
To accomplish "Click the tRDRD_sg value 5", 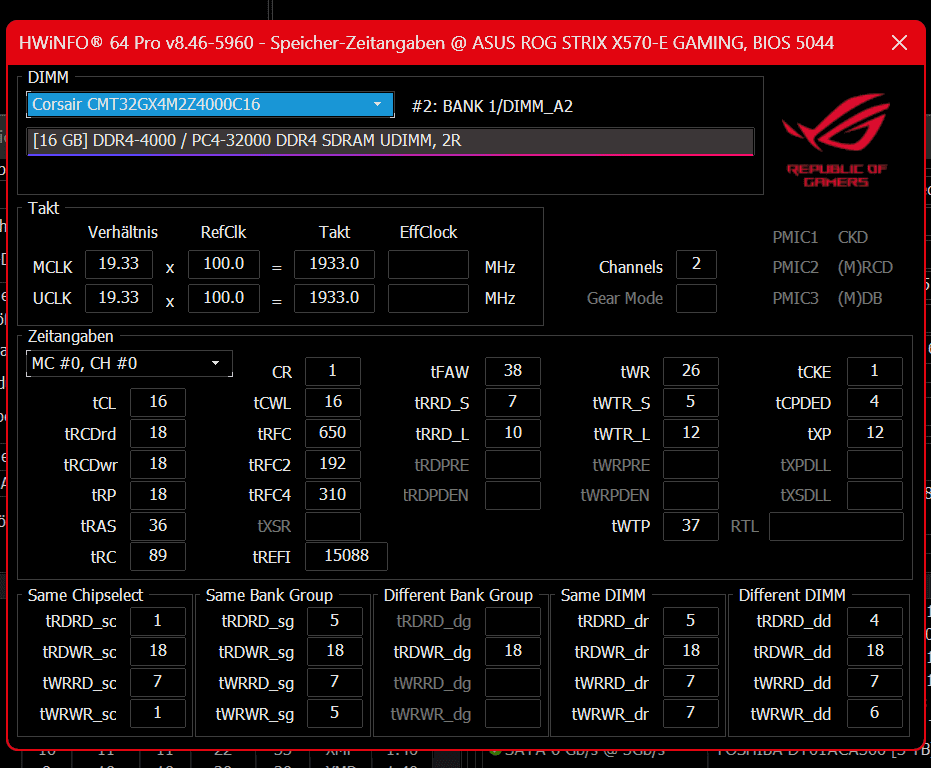I will pyautogui.click(x=334, y=621).
